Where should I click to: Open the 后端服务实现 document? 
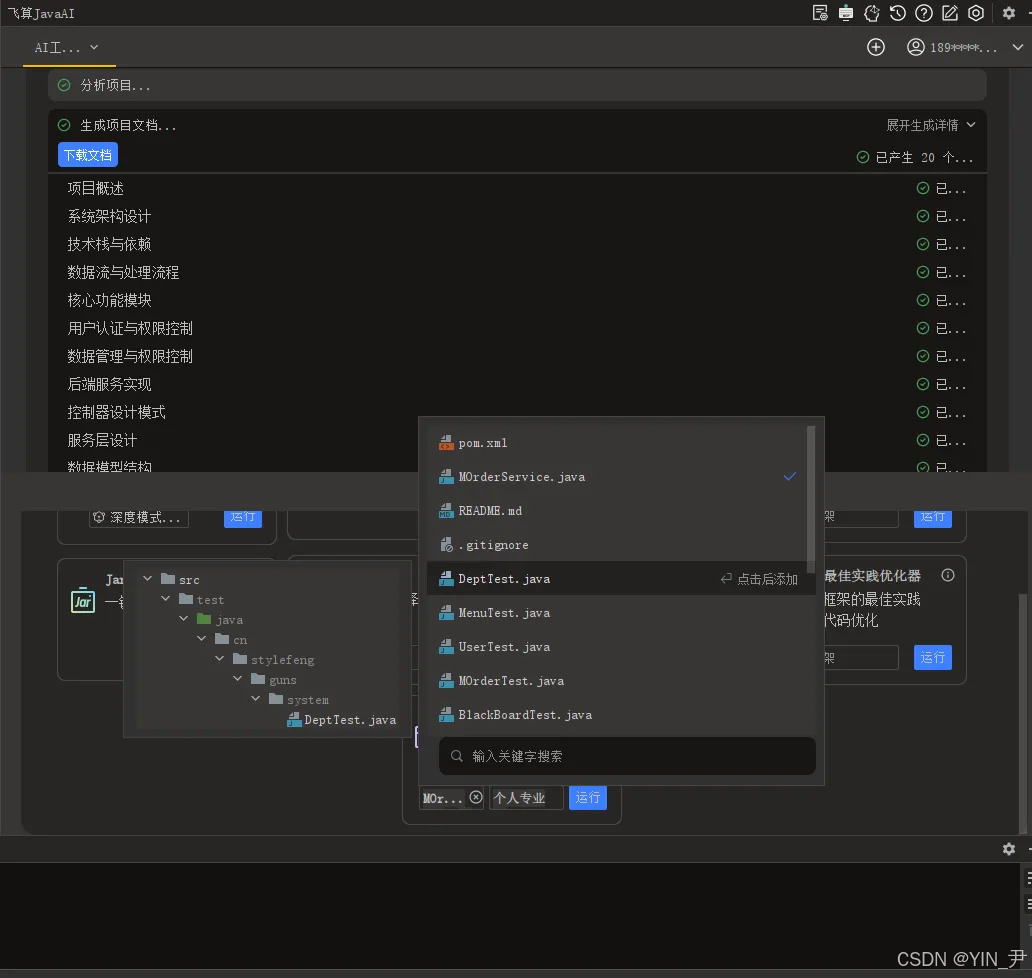coord(109,384)
